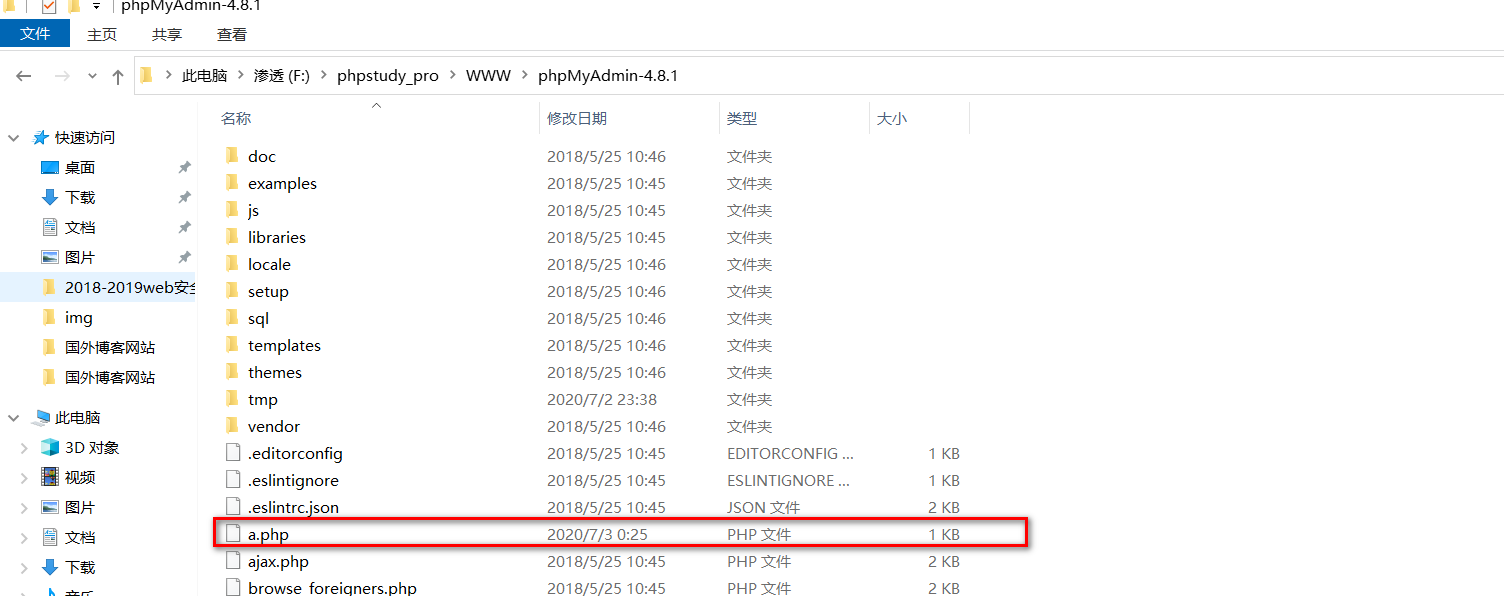Expand 图片 node under 此电脑
This screenshot has width=1504, height=596.
[x=25, y=508]
